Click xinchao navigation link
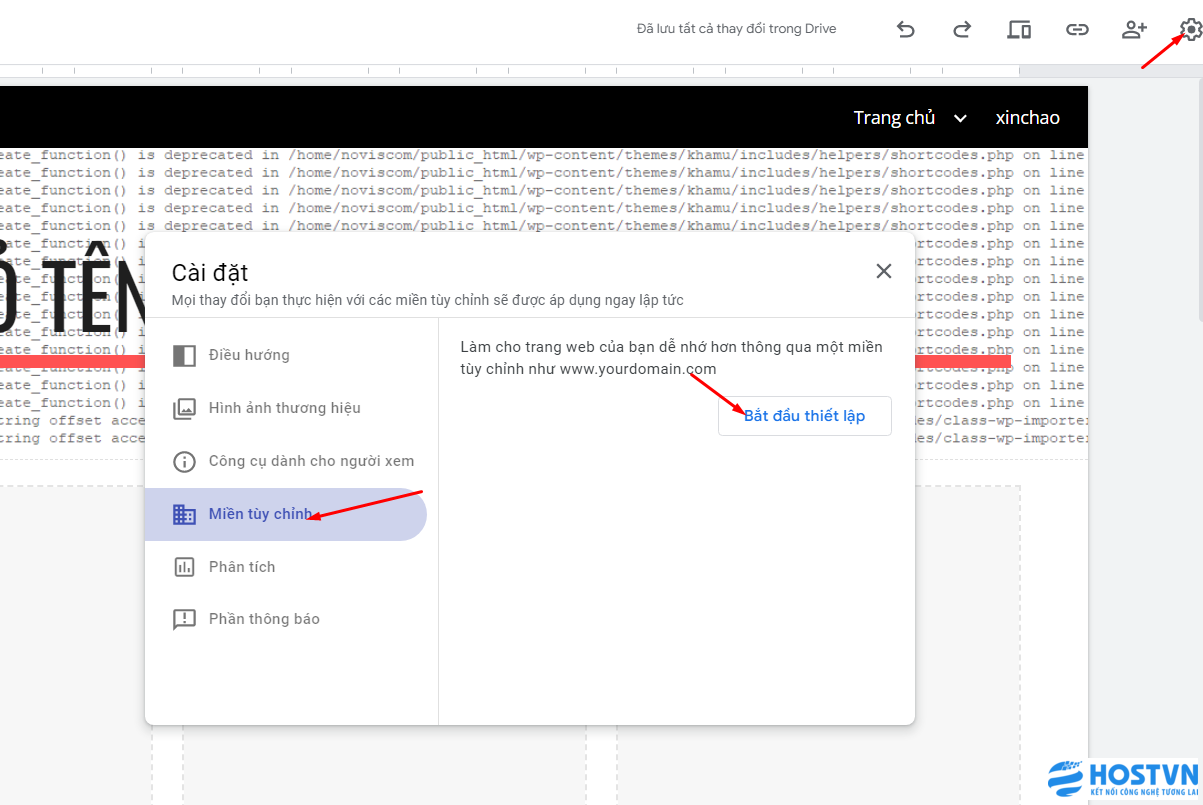Image resolution: width=1203 pixels, height=805 pixels. pos(1027,118)
